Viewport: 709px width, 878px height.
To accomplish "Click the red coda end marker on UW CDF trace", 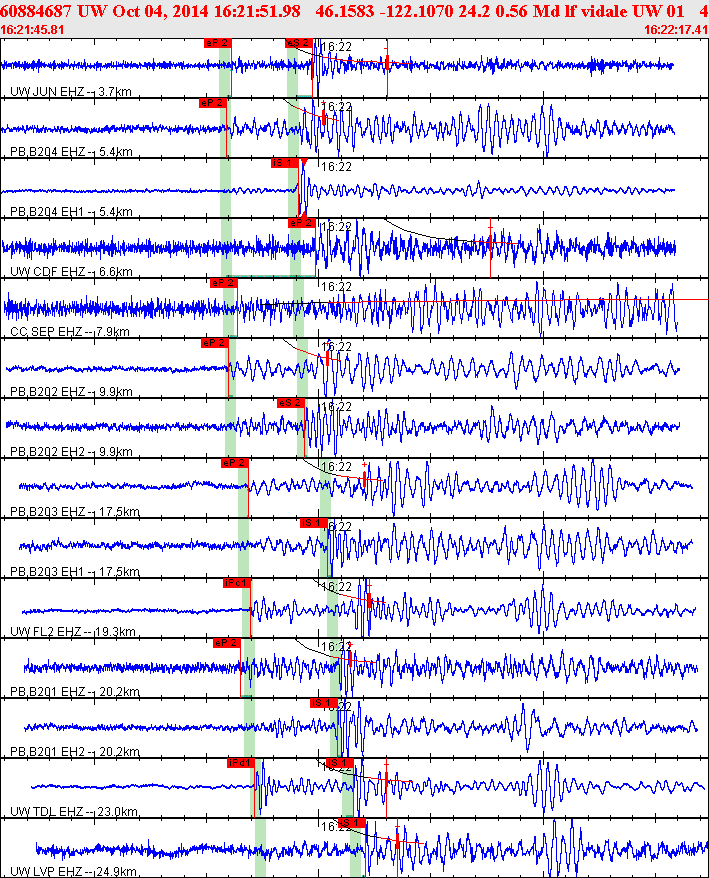I will coord(490,243).
